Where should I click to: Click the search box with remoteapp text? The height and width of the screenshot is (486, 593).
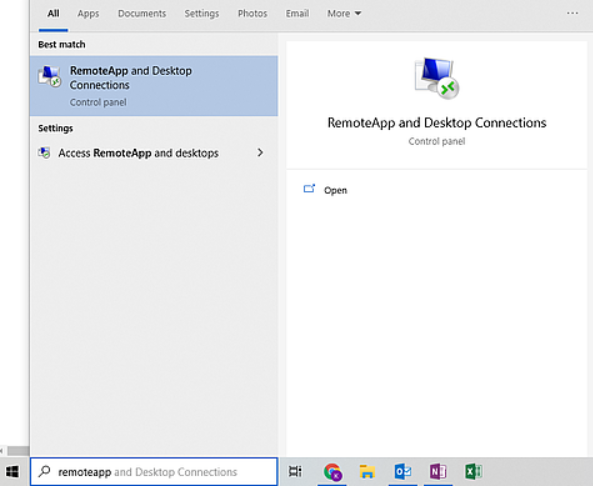pyautogui.click(x=154, y=472)
